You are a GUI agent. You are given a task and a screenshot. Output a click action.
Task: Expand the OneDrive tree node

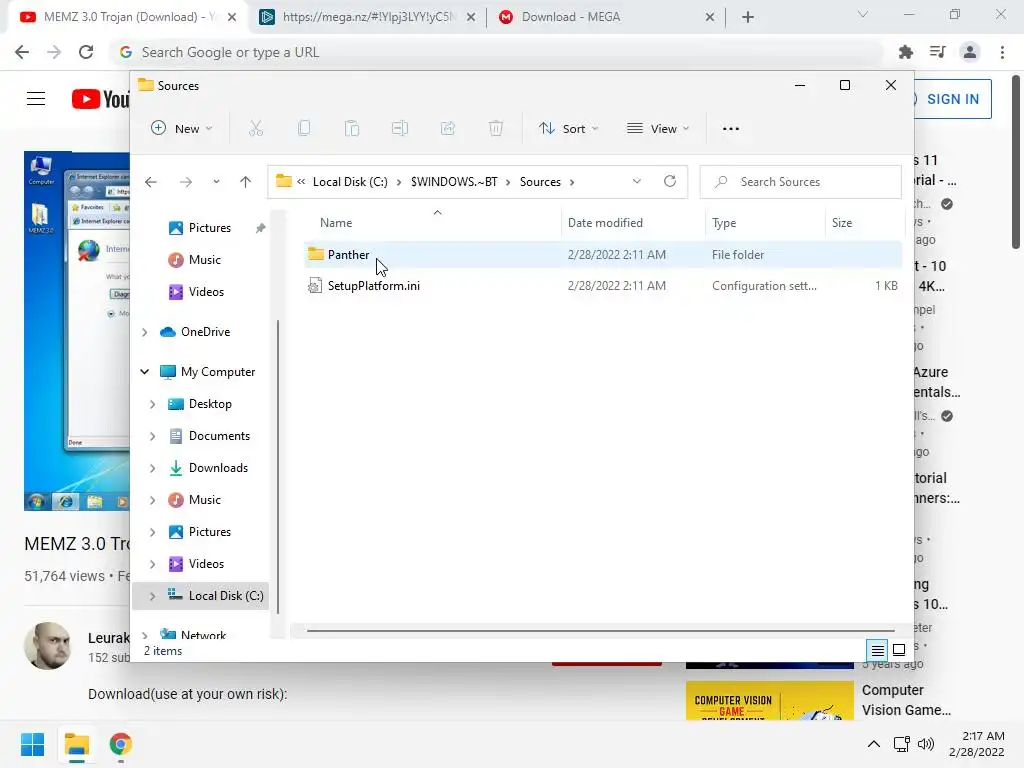(x=144, y=332)
